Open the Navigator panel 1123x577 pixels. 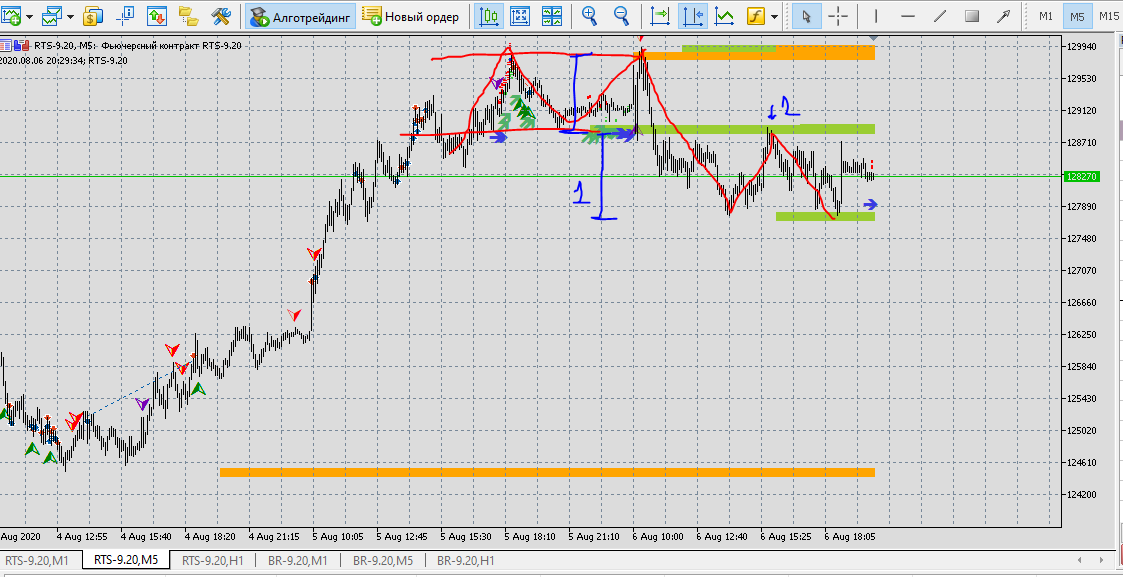pyautogui.click(x=157, y=16)
